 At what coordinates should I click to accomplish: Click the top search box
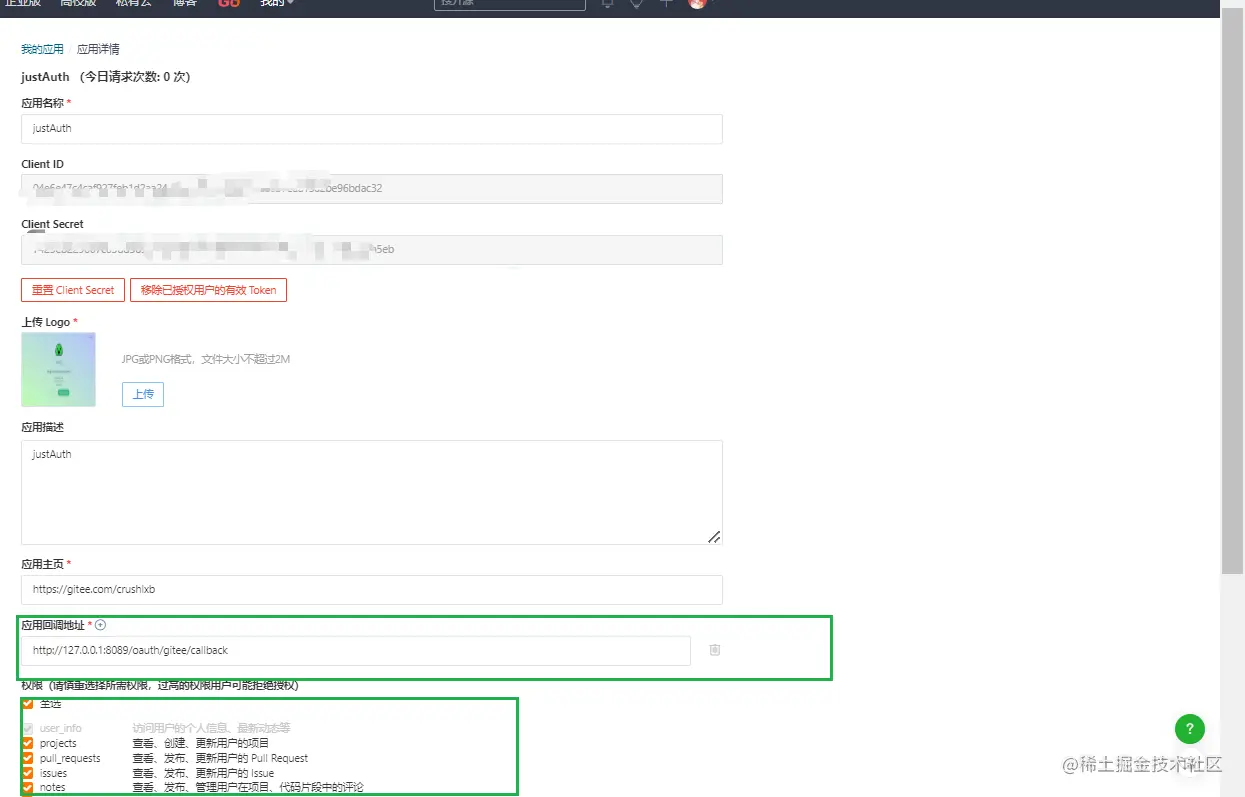pyautogui.click(x=510, y=4)
